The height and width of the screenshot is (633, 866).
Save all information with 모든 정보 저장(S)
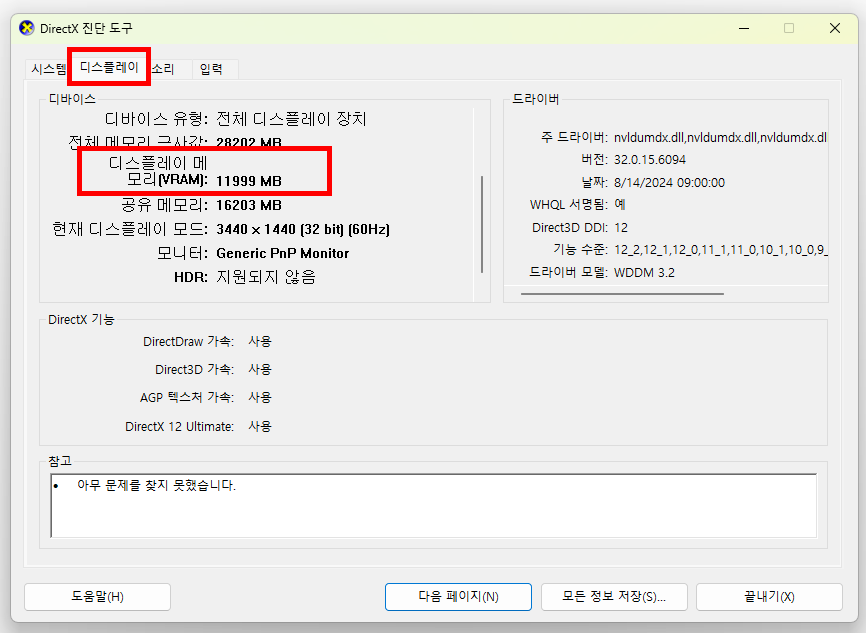[614, 597]
